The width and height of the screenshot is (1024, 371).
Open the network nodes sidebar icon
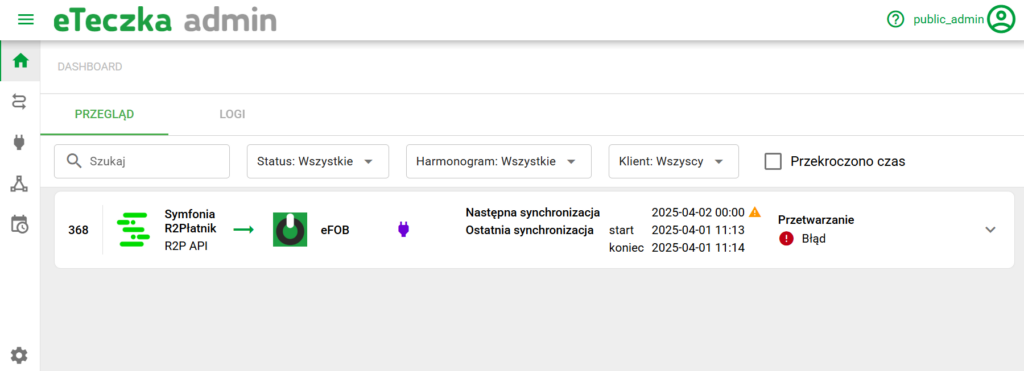20,184
